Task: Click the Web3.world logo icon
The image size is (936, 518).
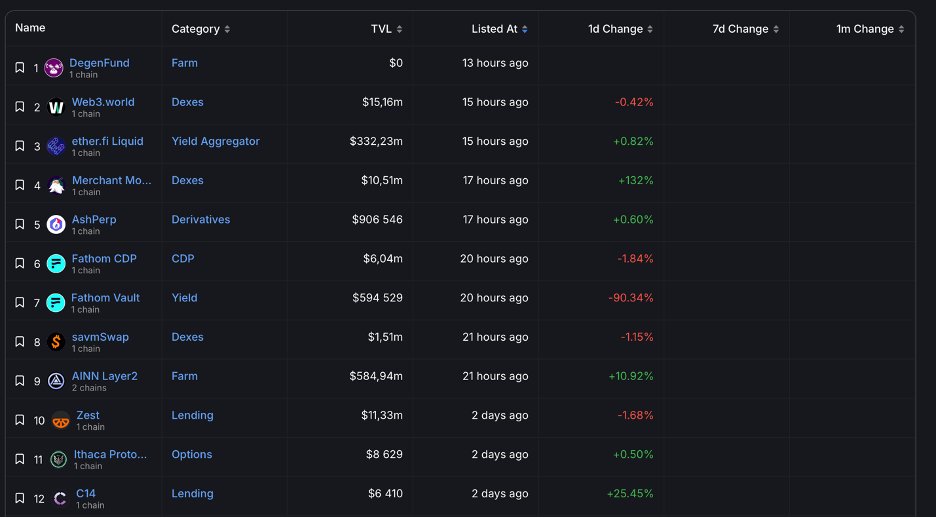Action: 56,107
